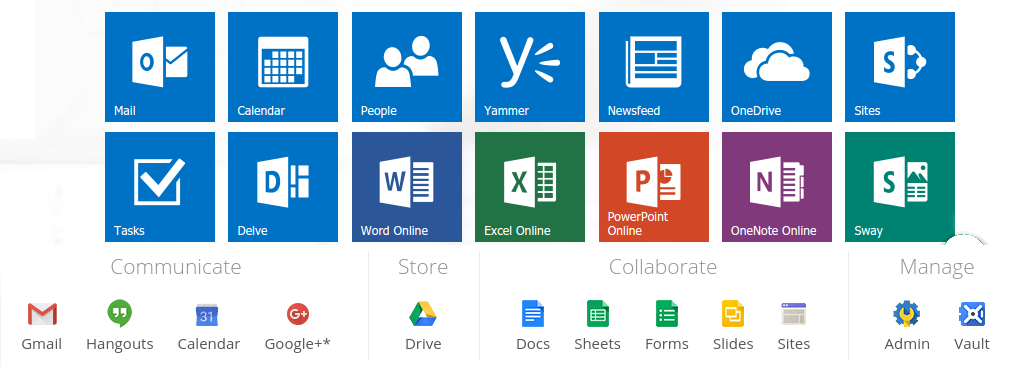Open the Office 365 Calendar tile
This screenshot has height=367, width=1015.
click(283, 67)
